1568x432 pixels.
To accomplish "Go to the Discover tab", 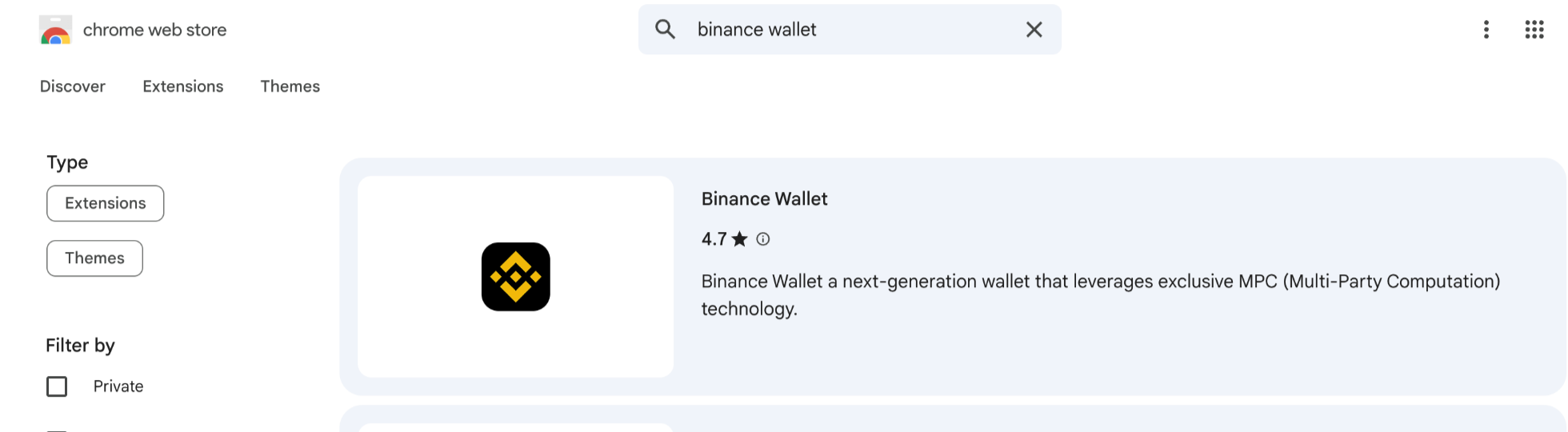I will point(73,86).
